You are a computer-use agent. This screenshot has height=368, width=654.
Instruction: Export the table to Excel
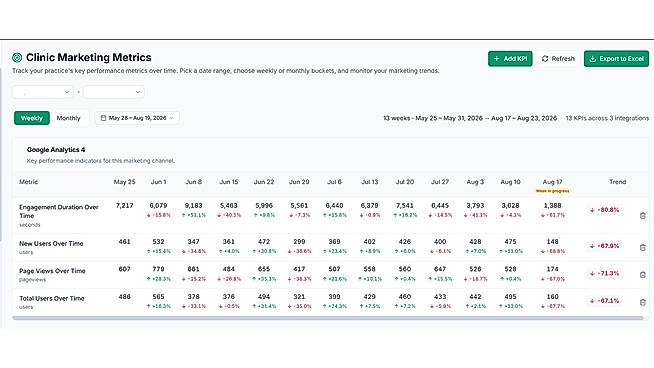(616, 59)
